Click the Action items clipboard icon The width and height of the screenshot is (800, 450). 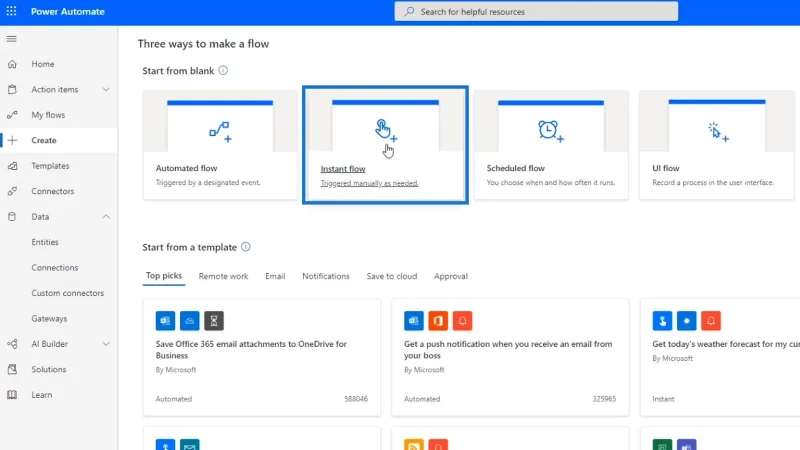12,89
